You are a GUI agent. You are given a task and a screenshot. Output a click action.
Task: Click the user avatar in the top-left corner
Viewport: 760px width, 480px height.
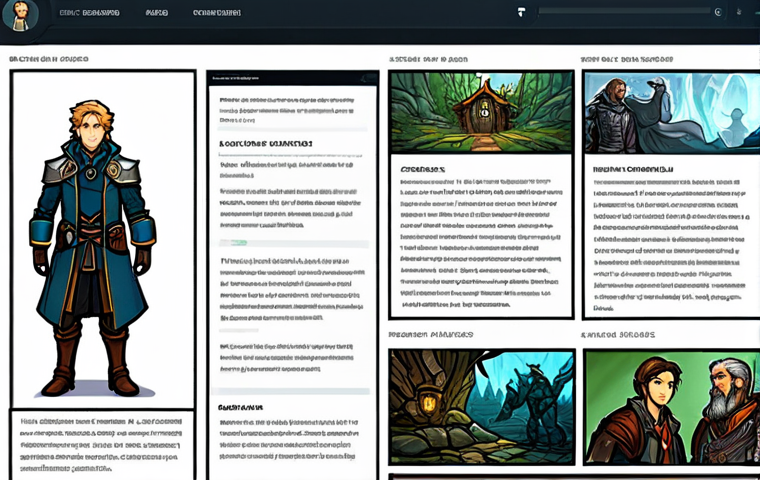coord(20,14)
